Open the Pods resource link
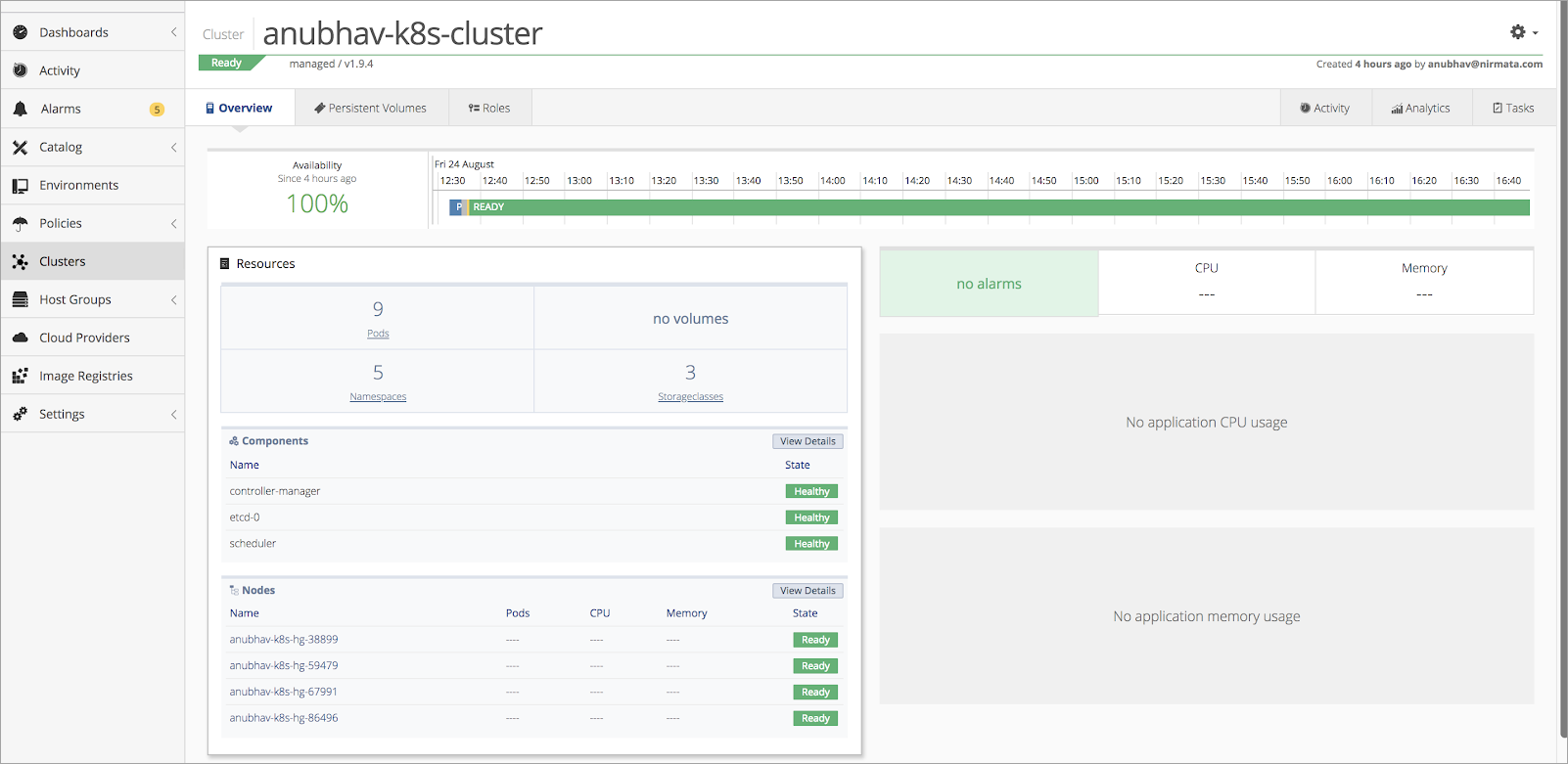Screen dimensions: 1568x764 378,334
